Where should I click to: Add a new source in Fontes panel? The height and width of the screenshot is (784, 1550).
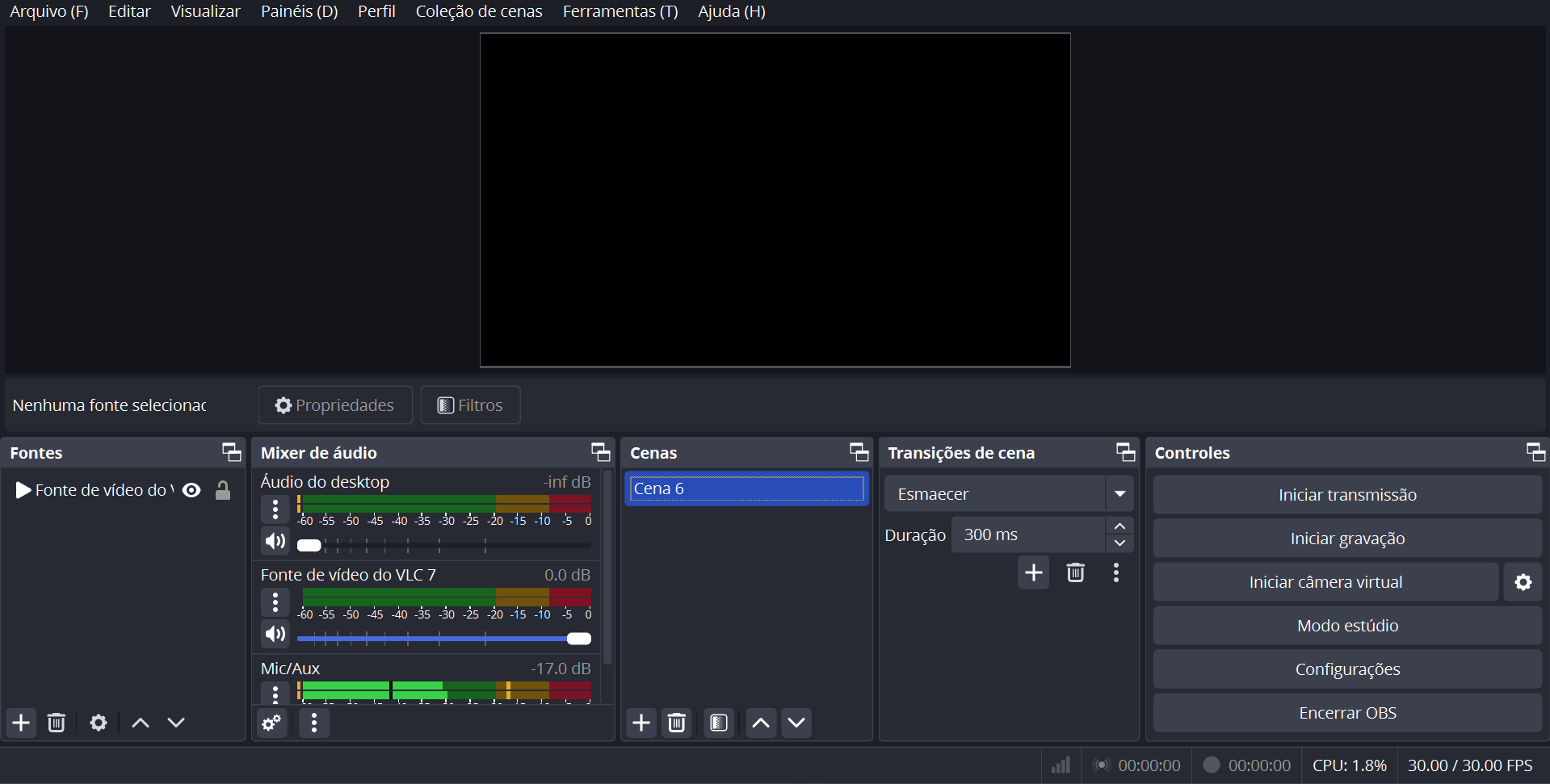pos(22,723)
